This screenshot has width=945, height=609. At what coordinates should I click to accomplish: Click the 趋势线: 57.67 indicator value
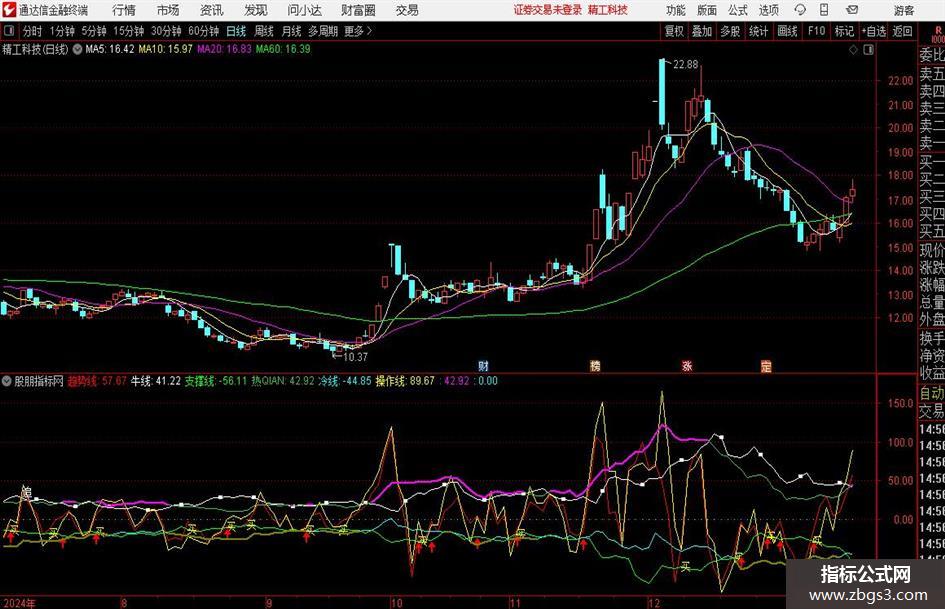pos(97,381)
